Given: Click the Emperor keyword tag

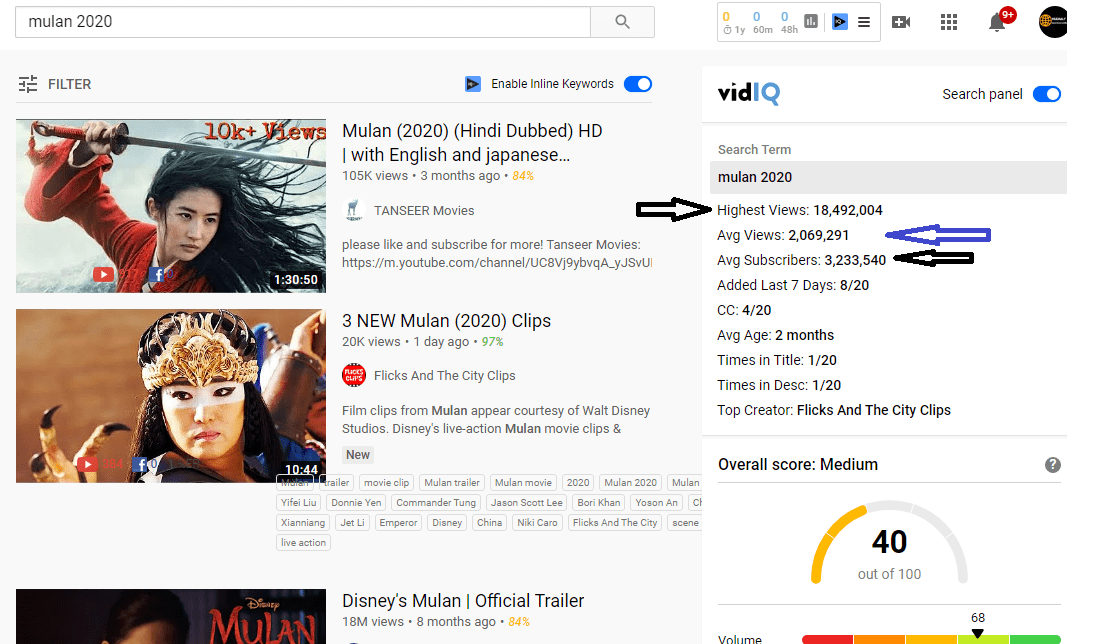Looking at the screenshot, I should pos(398,523).
